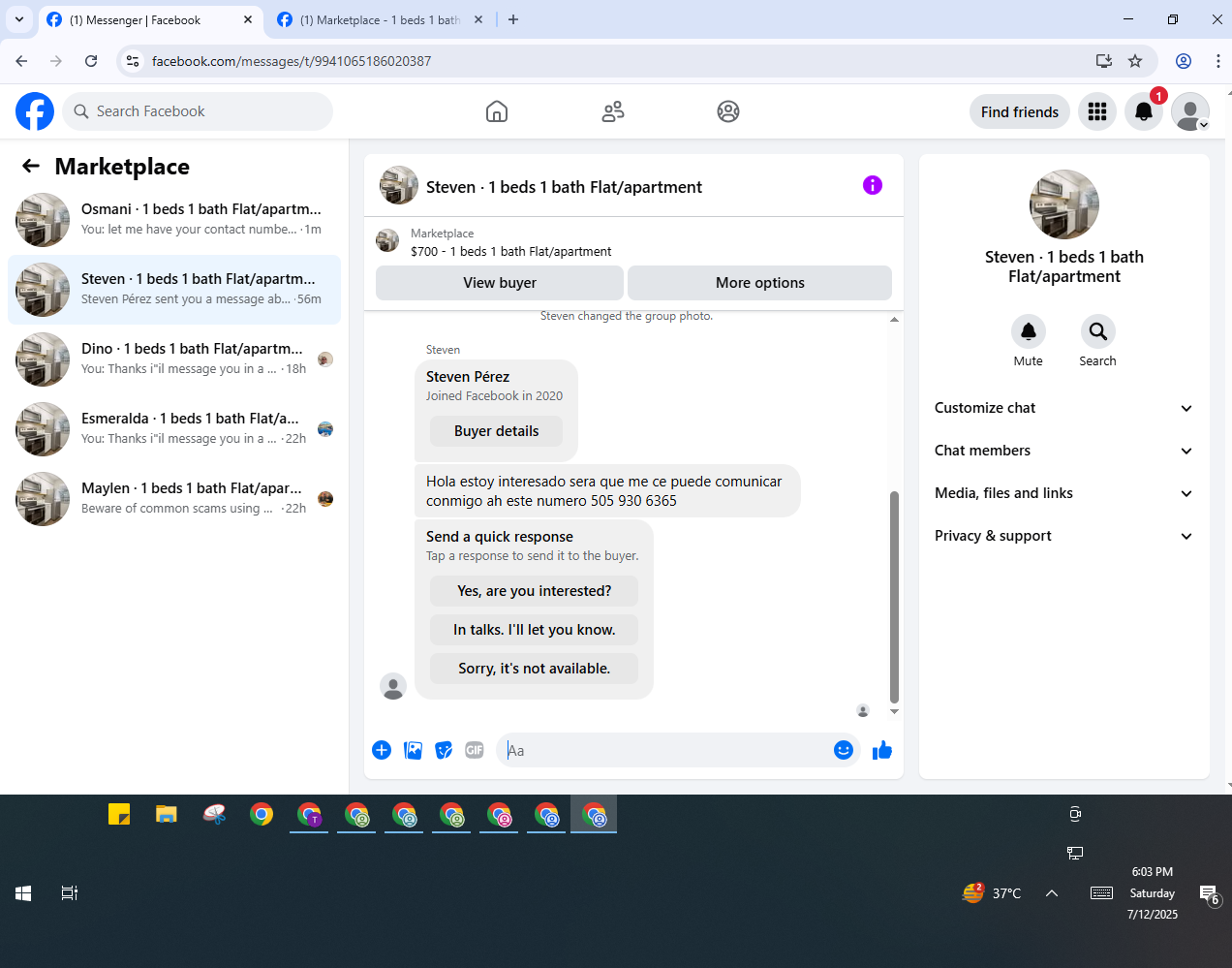Image resolution: width=1232 pixels, height=968 pixels.
Task: Open the Groups icon in top navigation
Action: click(728, 111)
